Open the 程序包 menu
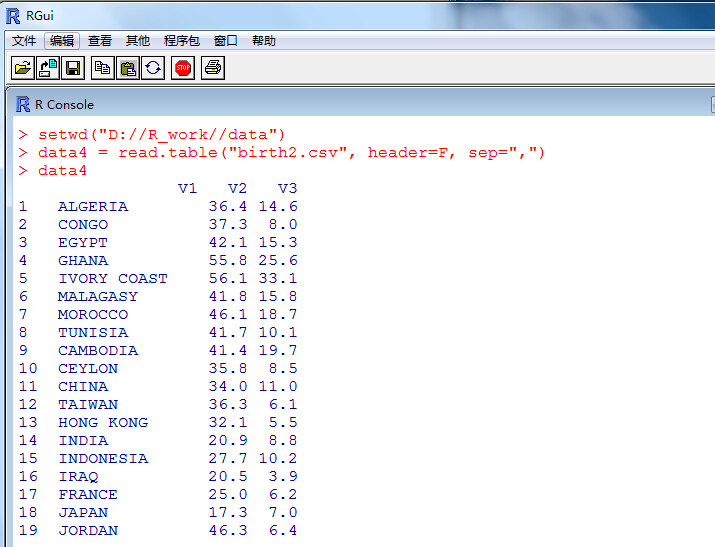 (x=181, y=41)
